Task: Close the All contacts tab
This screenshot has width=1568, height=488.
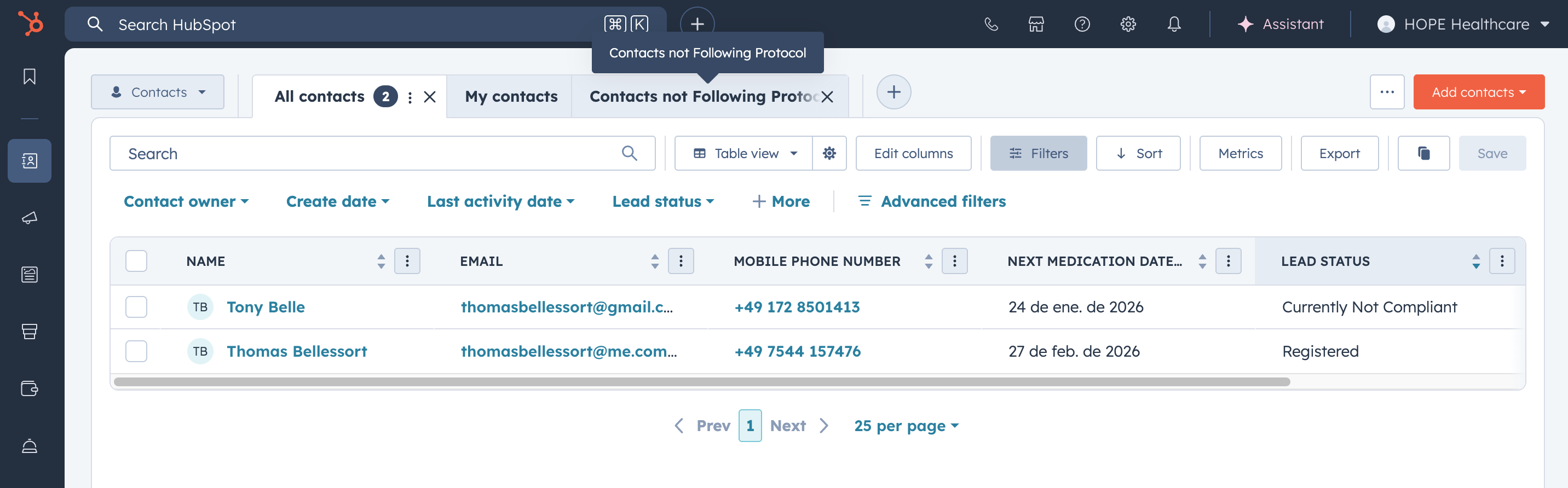Action: (x=430, y=97)
